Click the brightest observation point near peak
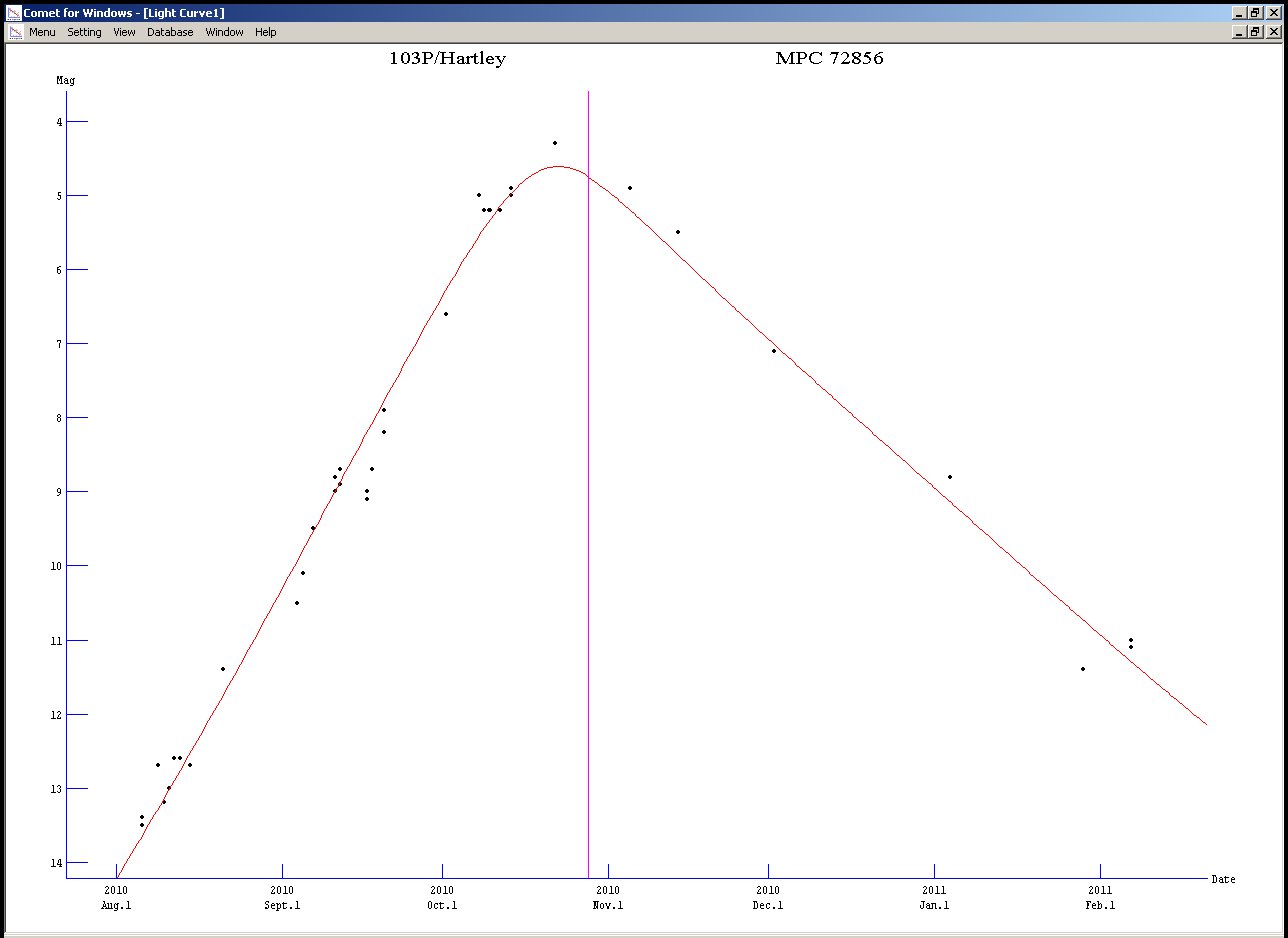The image size is (1288, 938). click(x=555, y=143)
